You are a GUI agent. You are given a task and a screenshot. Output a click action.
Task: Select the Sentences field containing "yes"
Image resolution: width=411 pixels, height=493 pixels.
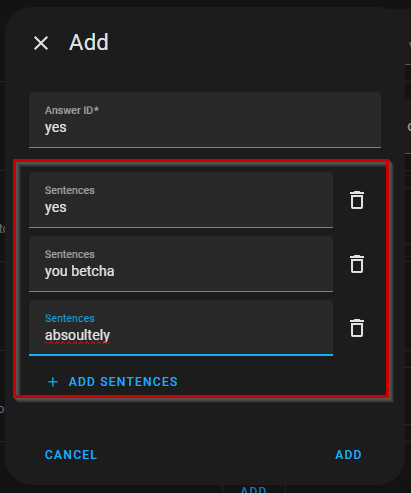[181, 200]
